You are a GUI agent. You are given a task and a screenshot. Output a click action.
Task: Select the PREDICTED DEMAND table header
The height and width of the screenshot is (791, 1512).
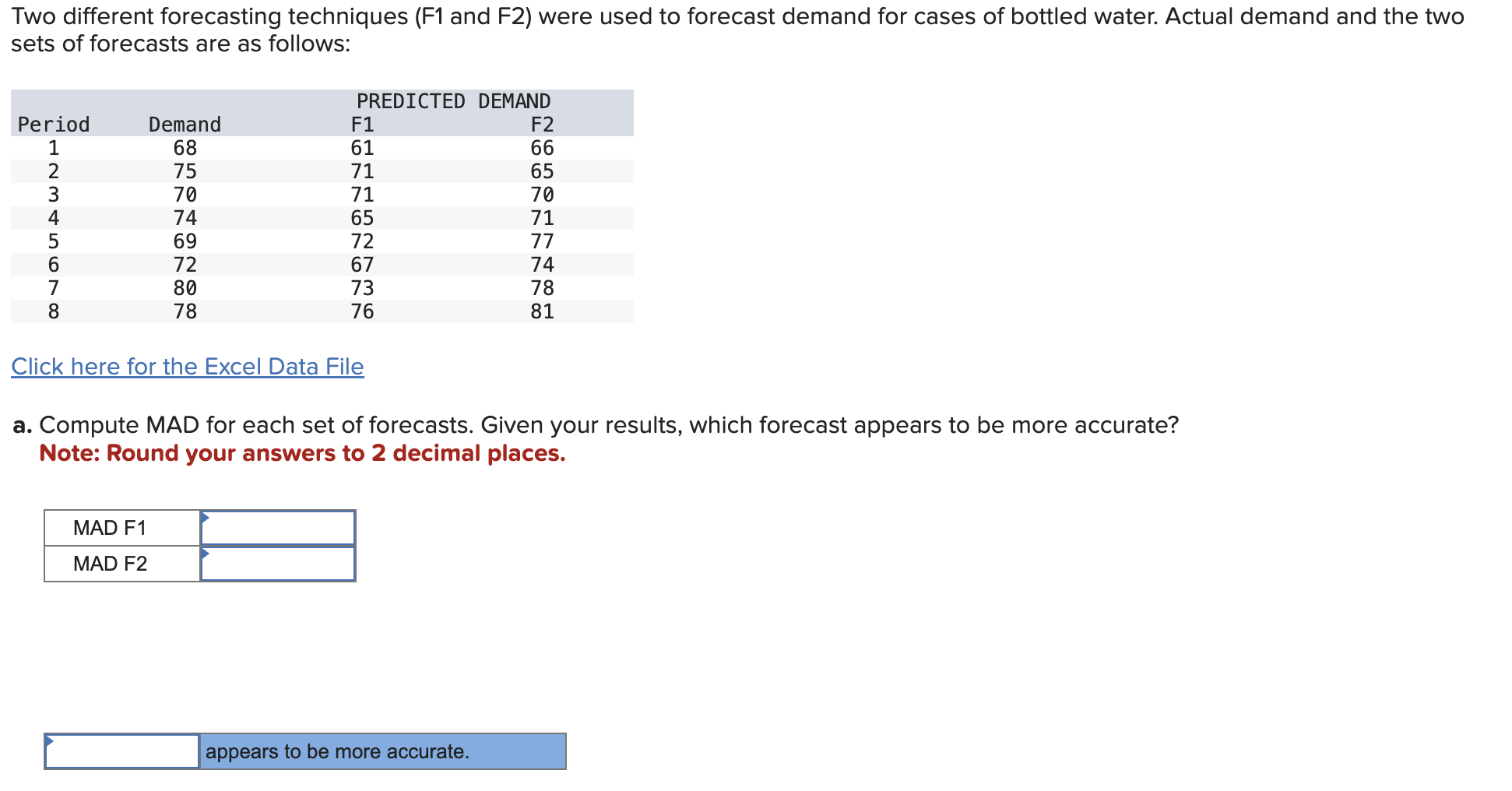(454, 100)
